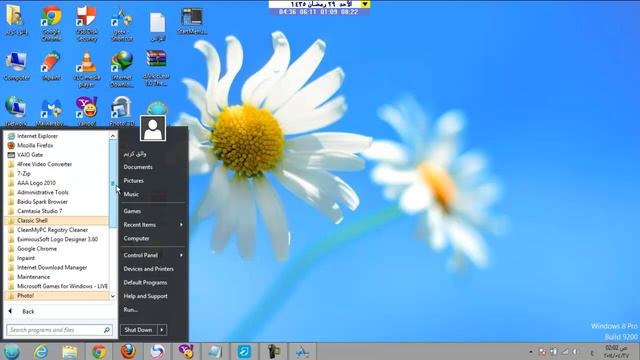Click the user account picture
The image size is (640, 360).
(x=153, y=128)
